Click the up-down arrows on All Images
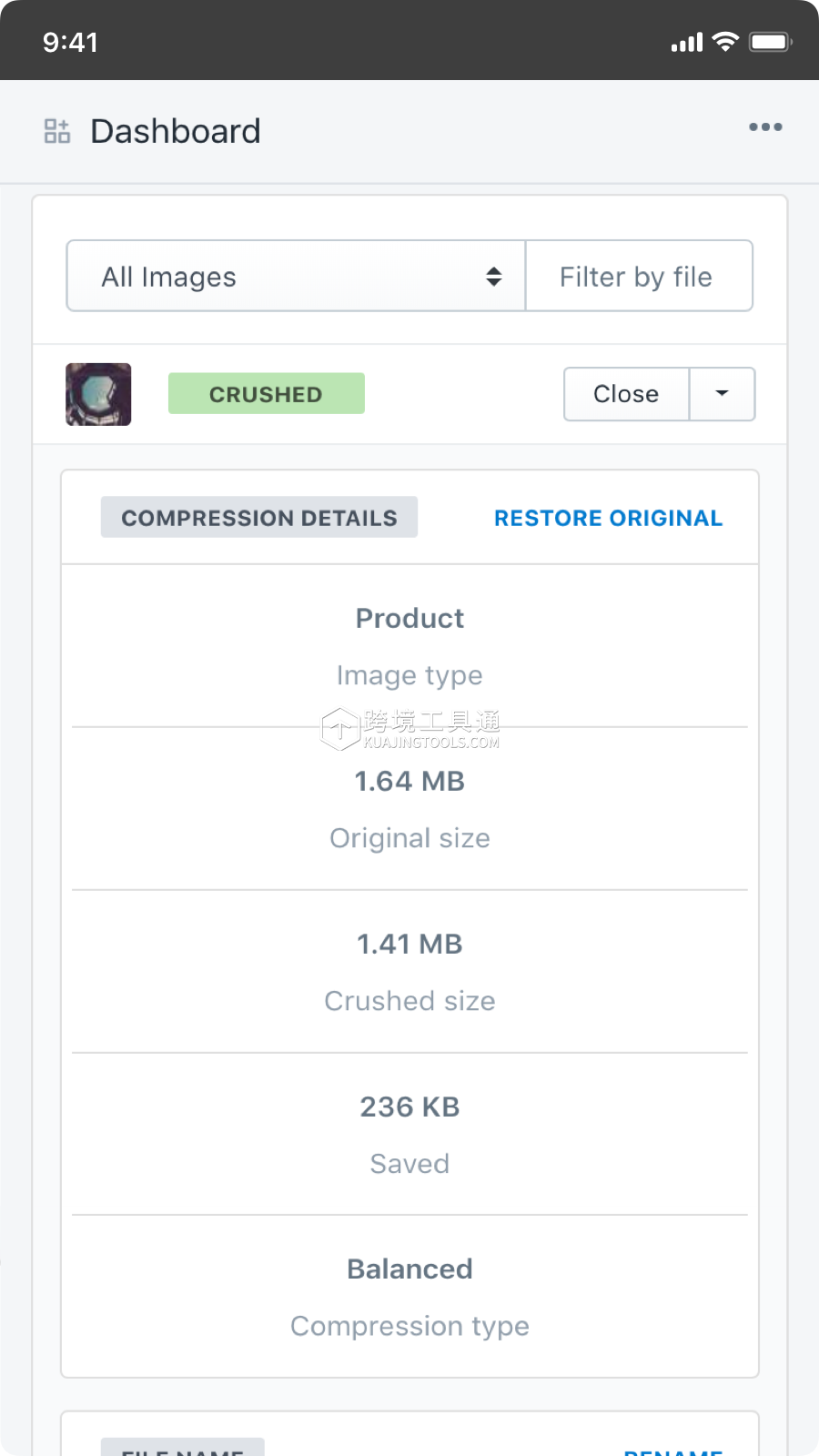Screen dimensions: 819x1456 pos(494,277)
